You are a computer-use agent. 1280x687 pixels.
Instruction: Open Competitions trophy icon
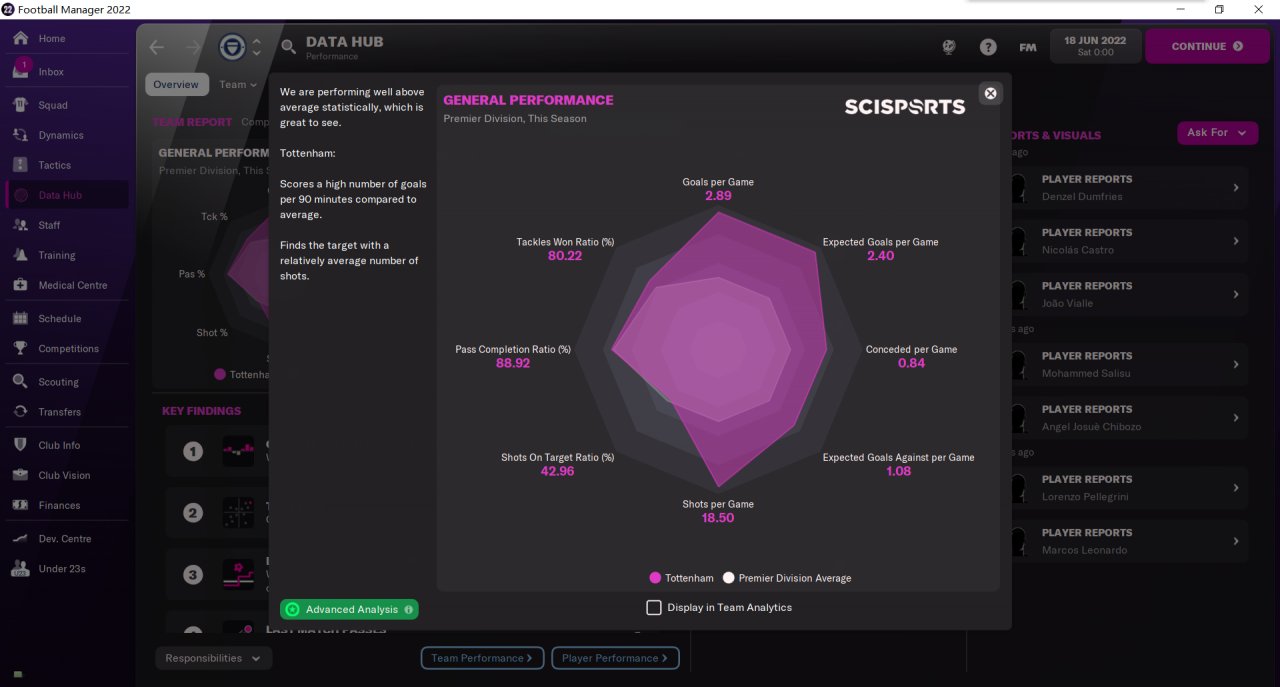pyautogui.click(x=20, y=348)
